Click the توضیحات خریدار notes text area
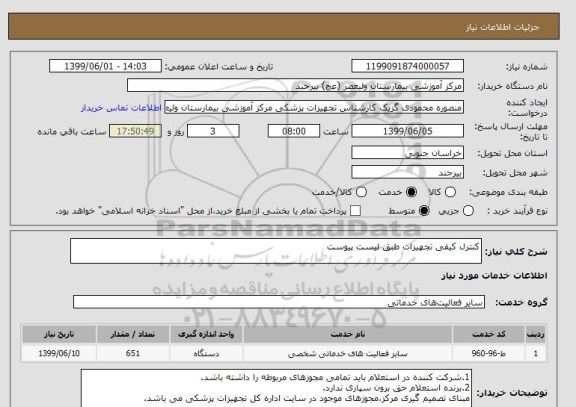576x407 pixels. click(x=276, y=388)
